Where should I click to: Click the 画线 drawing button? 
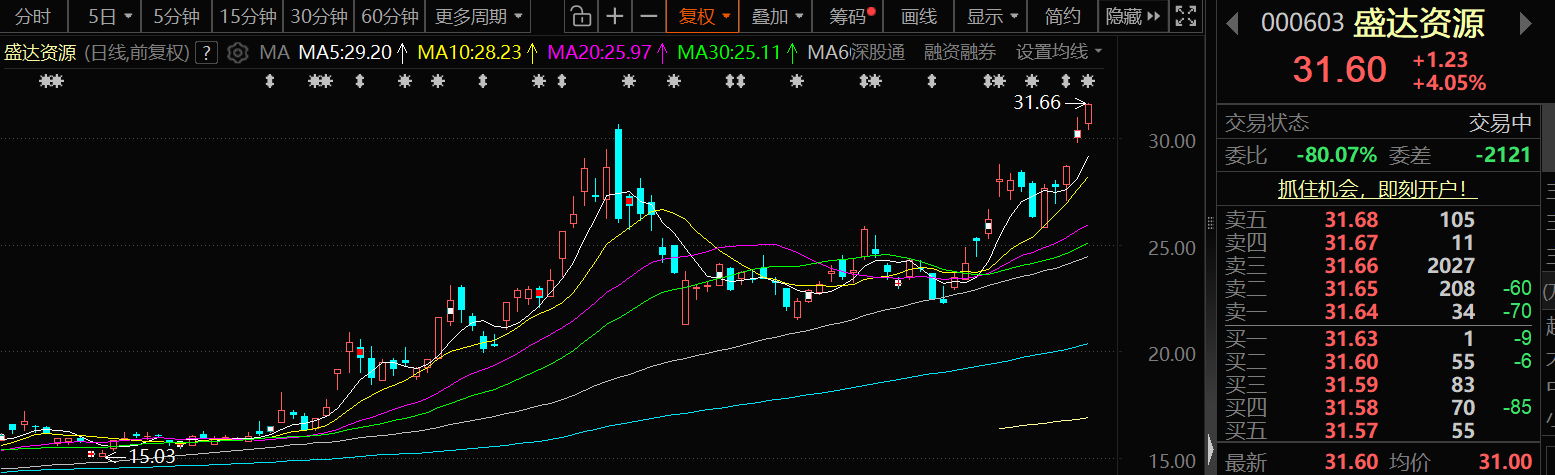tap(918, 16)
